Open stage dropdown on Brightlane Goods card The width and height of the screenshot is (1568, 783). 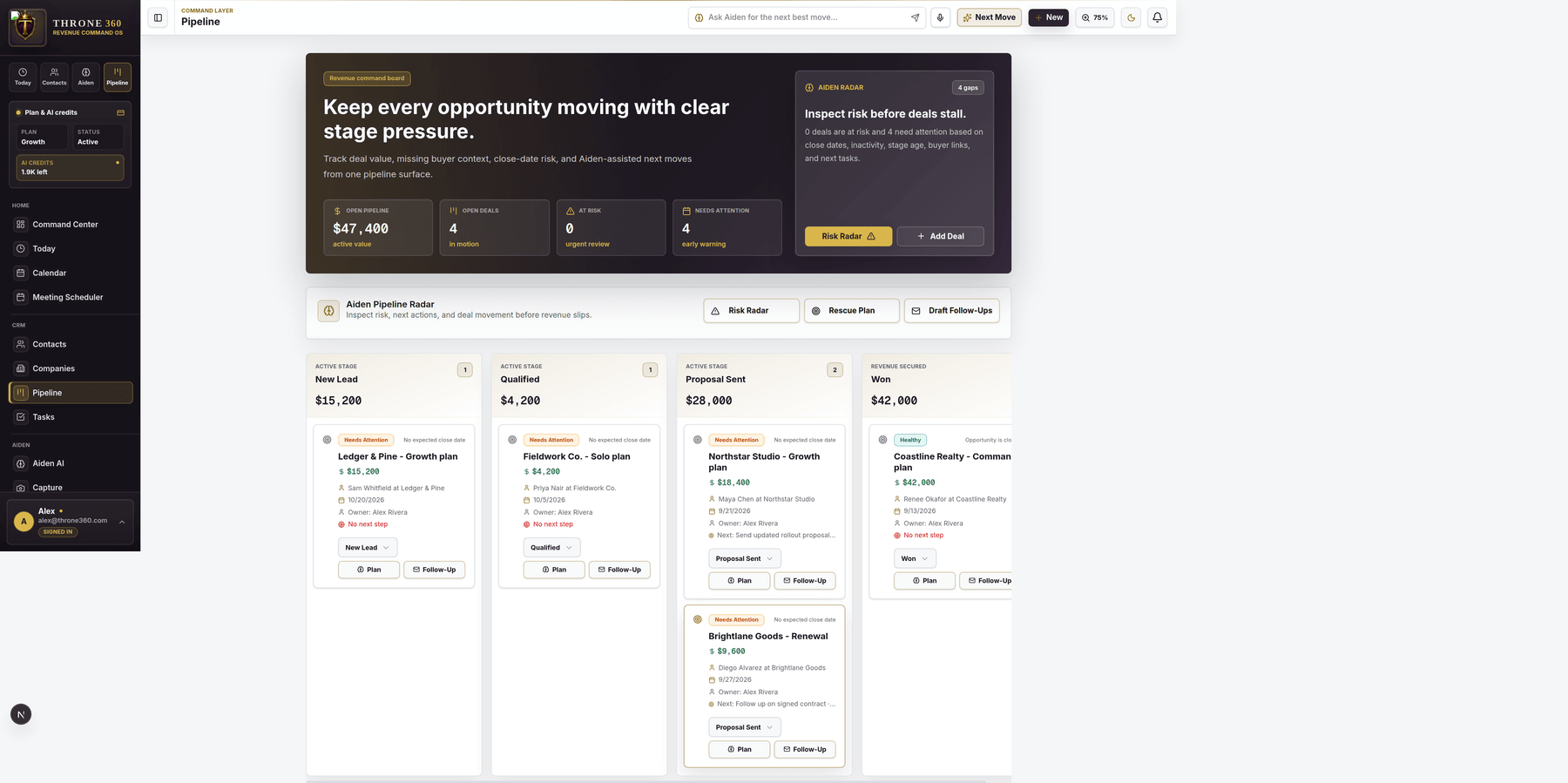pos(744,727)
